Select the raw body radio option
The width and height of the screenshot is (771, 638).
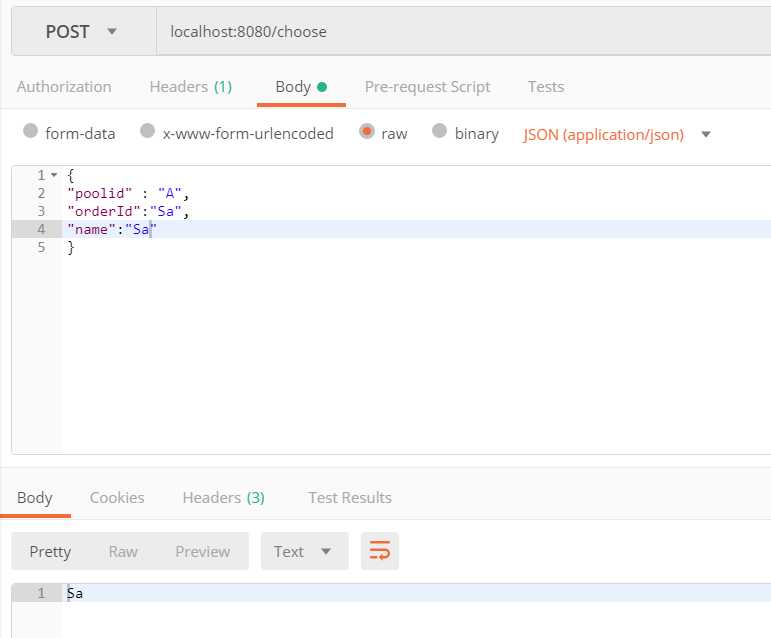tap(367, 132)
